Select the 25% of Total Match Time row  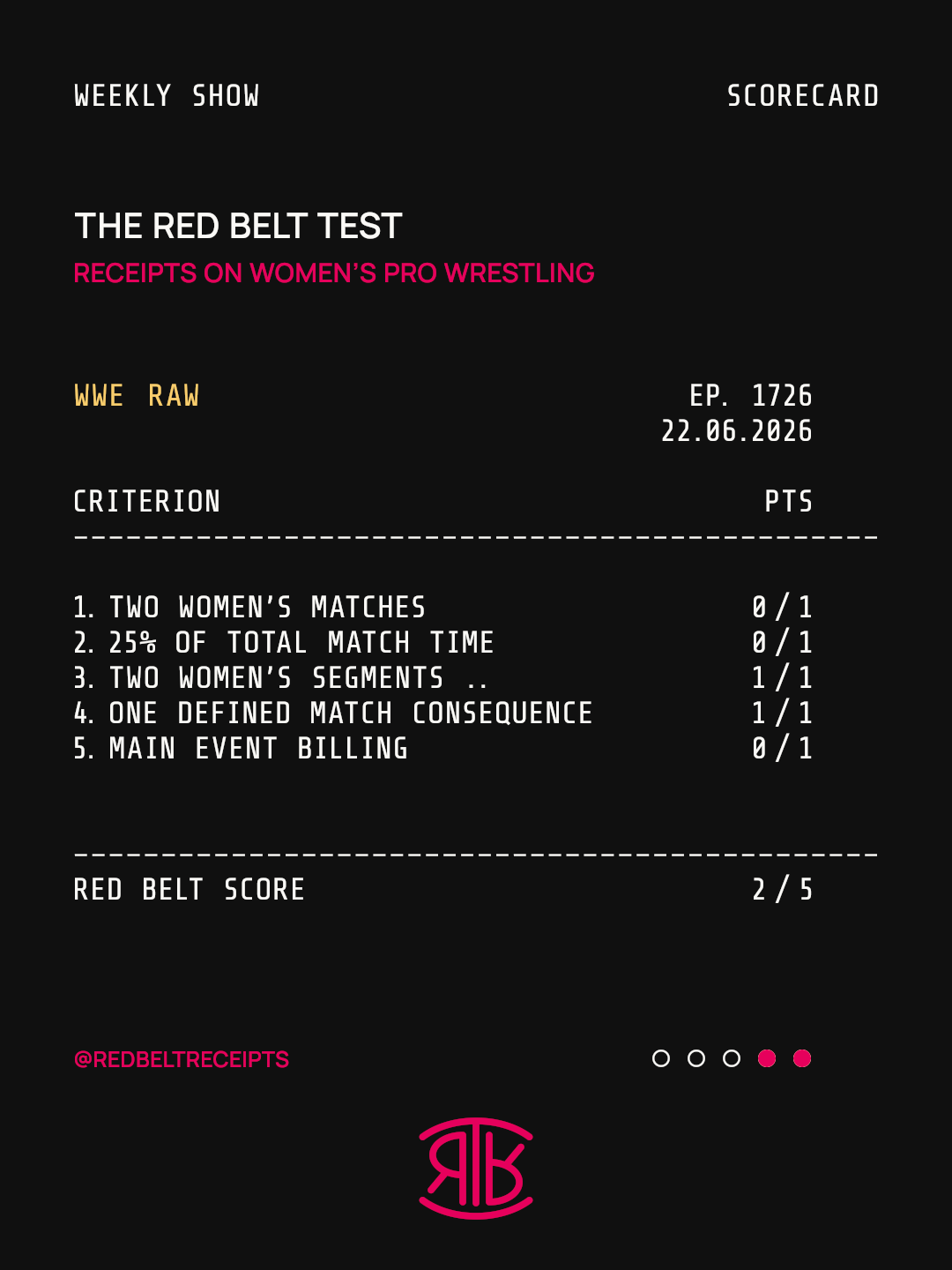[443, 643]
